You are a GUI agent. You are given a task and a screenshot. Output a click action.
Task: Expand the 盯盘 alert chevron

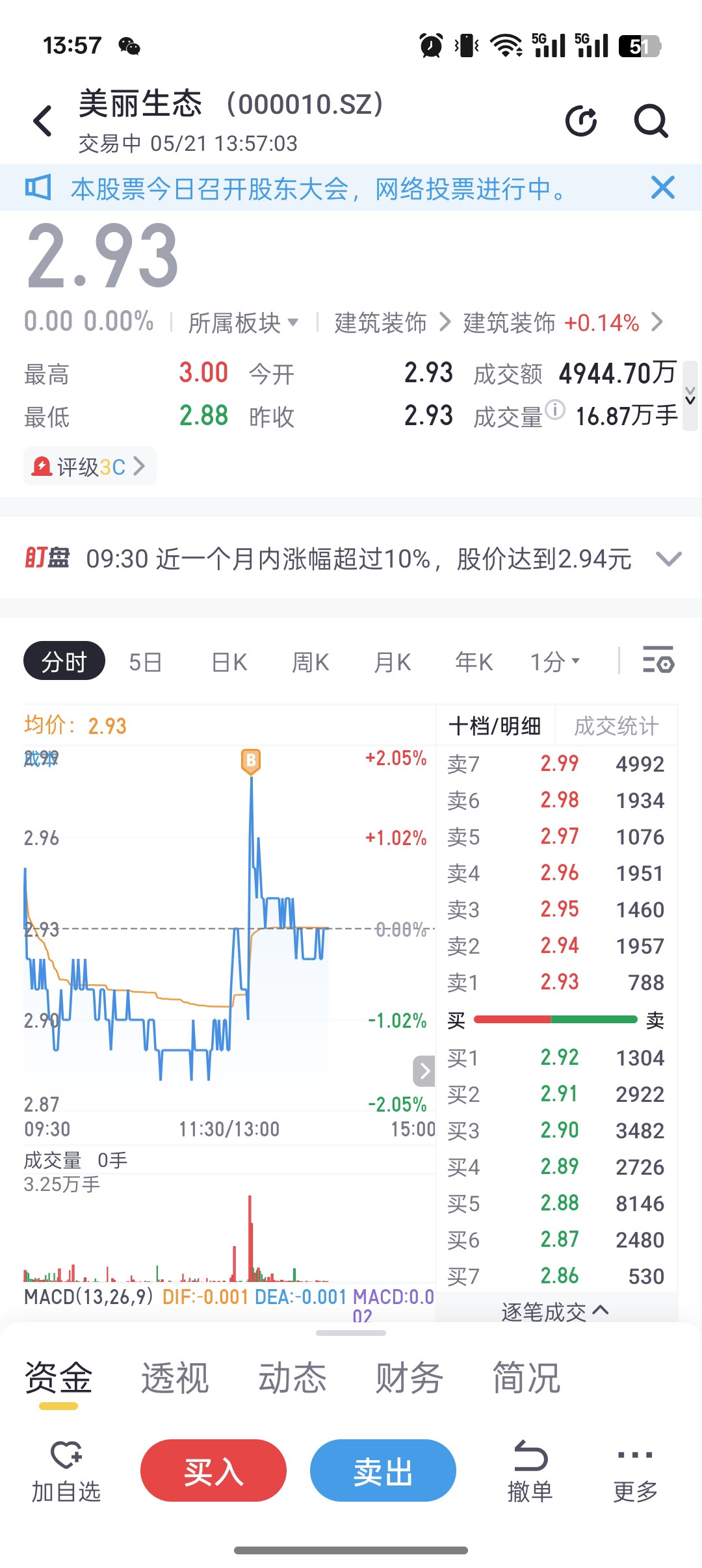point(668,559)
